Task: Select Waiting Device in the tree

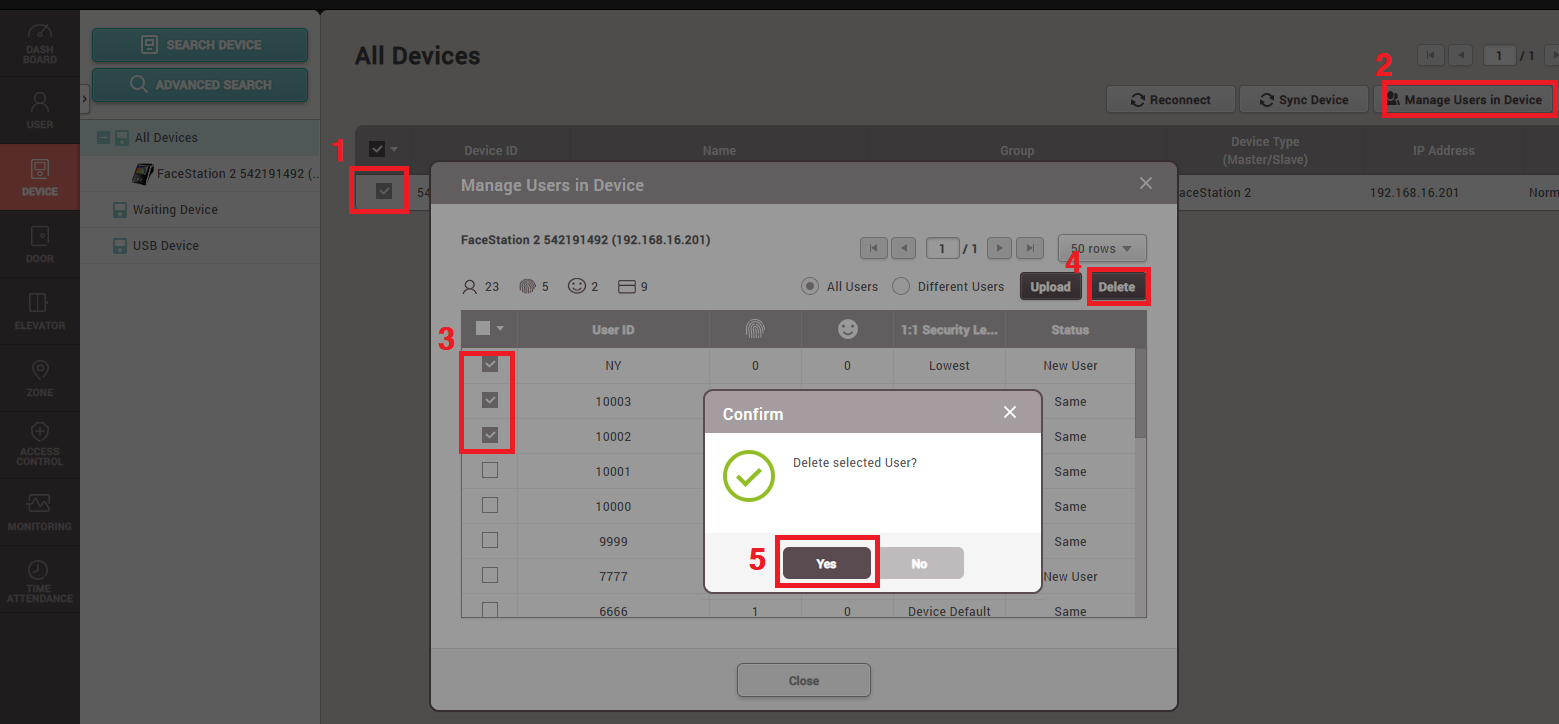Action: click(175, 210)
